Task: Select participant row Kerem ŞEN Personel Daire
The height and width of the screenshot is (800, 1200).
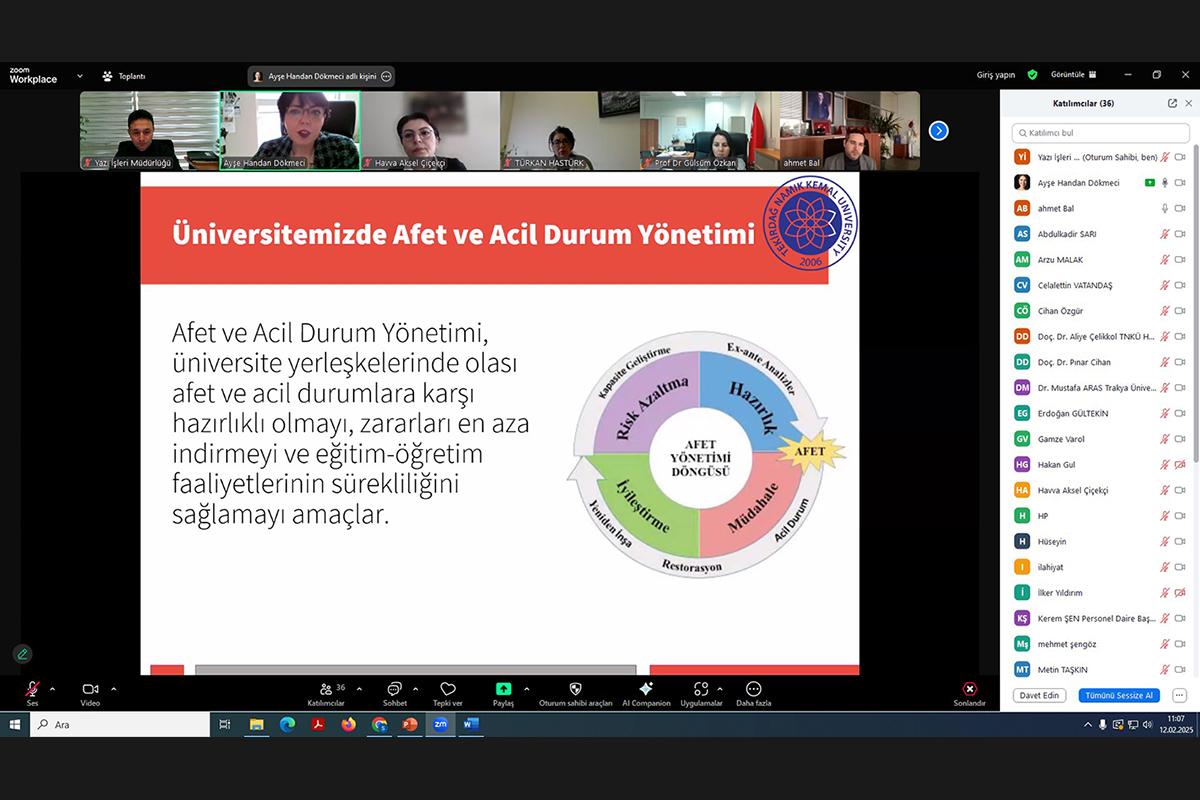Action: [x=1099, y=618]
